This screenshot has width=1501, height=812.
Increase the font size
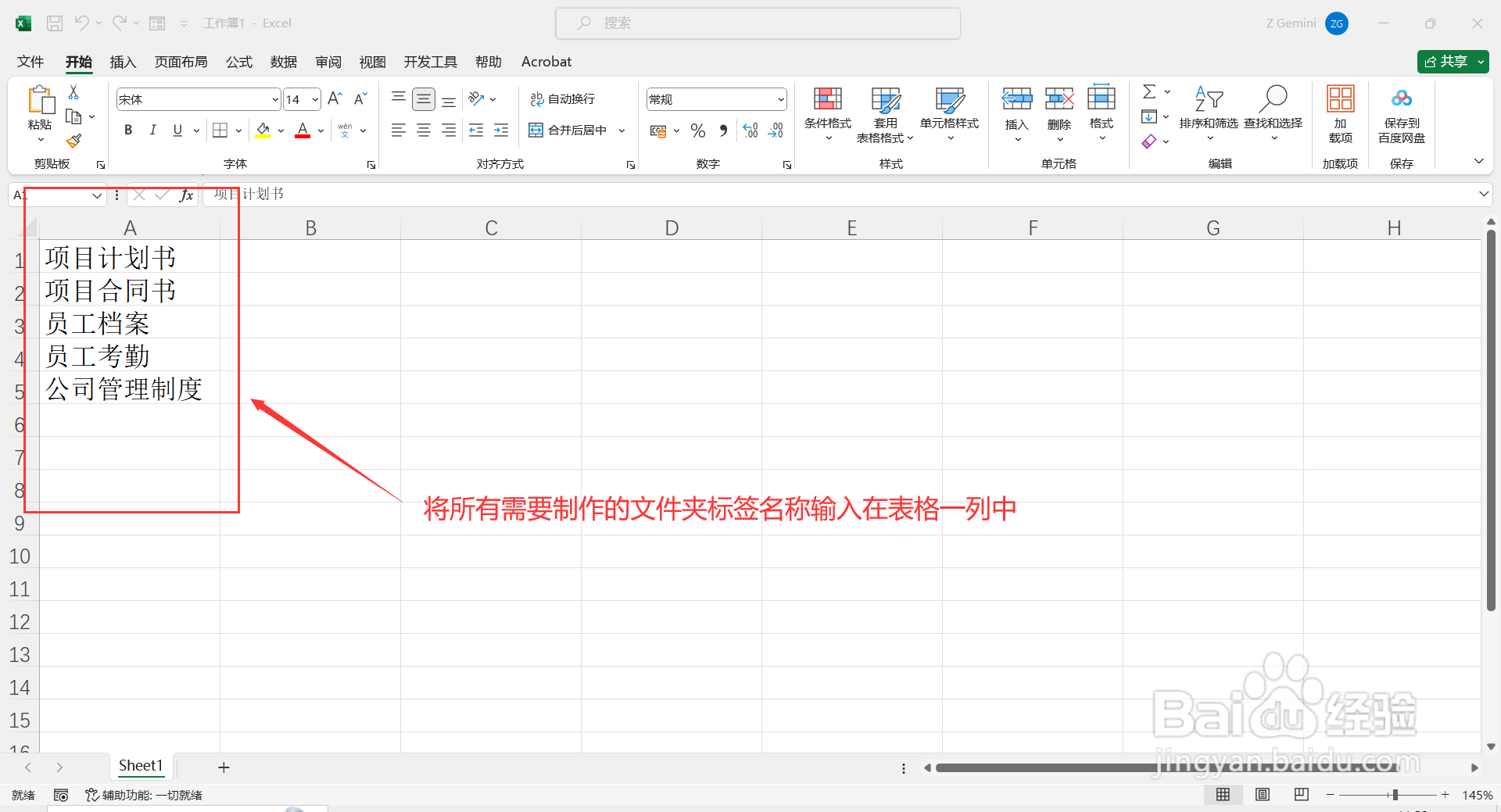334,98
